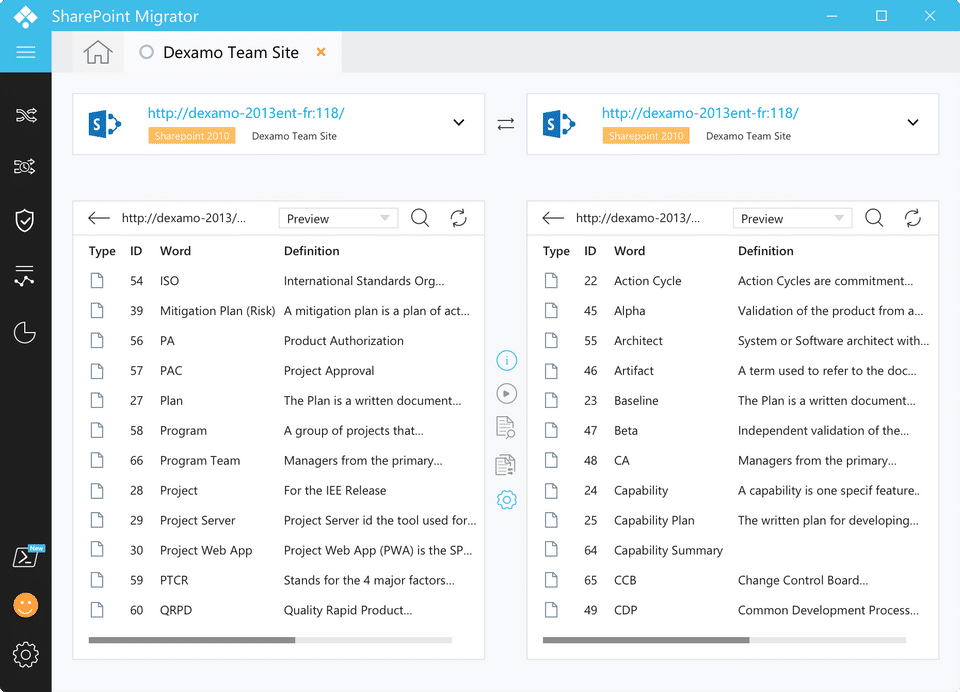Select the Architect row

(733, 341)
